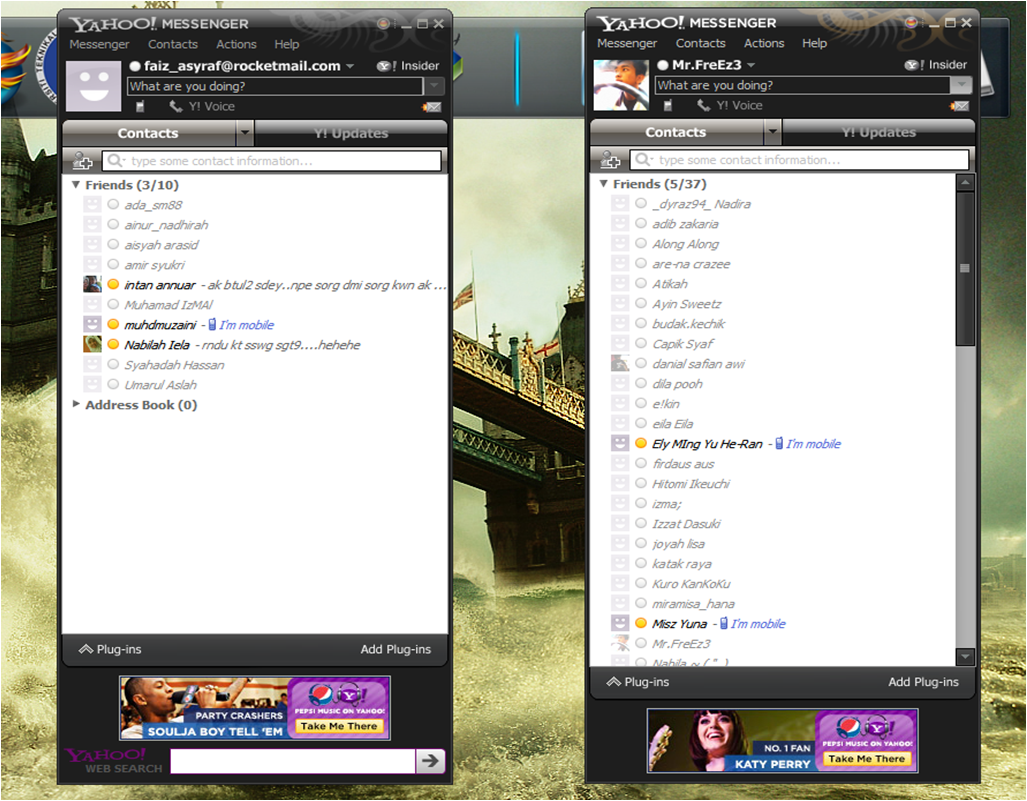Switch to Y! Updates tab in left window
The image size is (1027, 801).
point(351,133)
